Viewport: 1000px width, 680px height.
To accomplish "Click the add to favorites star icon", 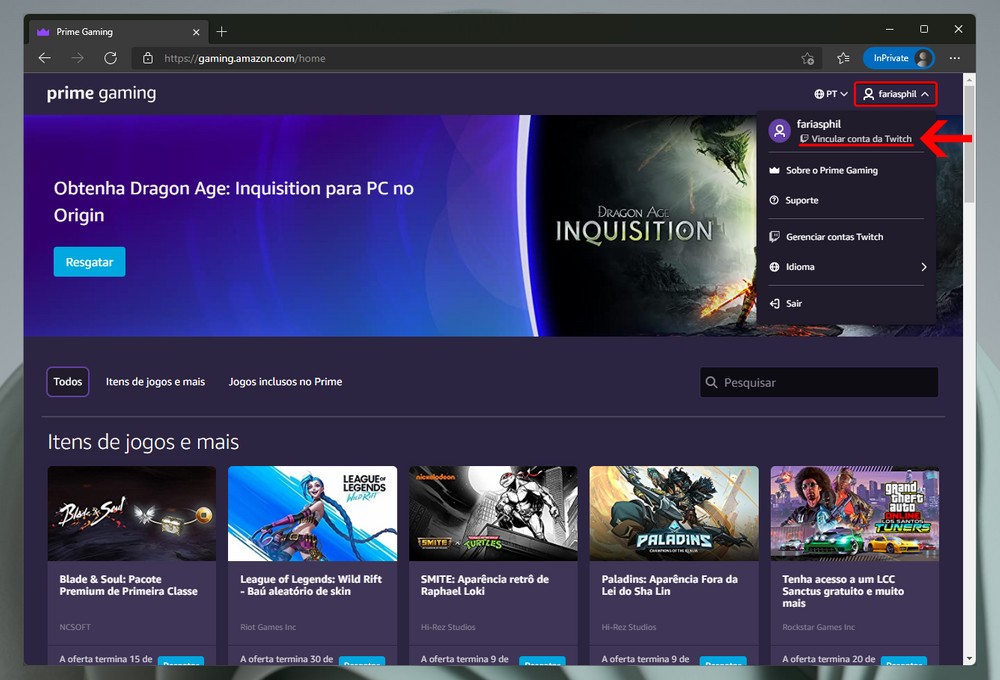I will point(807,58).
